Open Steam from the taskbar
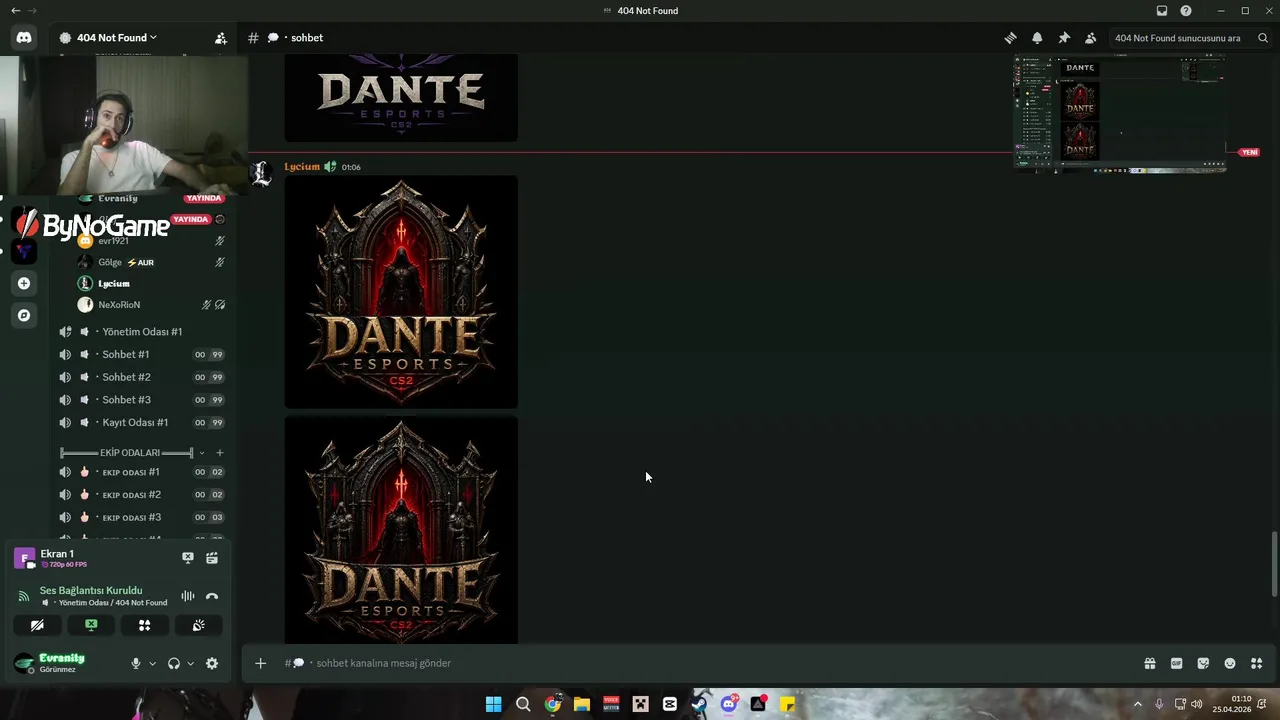 tap(699, 704)
